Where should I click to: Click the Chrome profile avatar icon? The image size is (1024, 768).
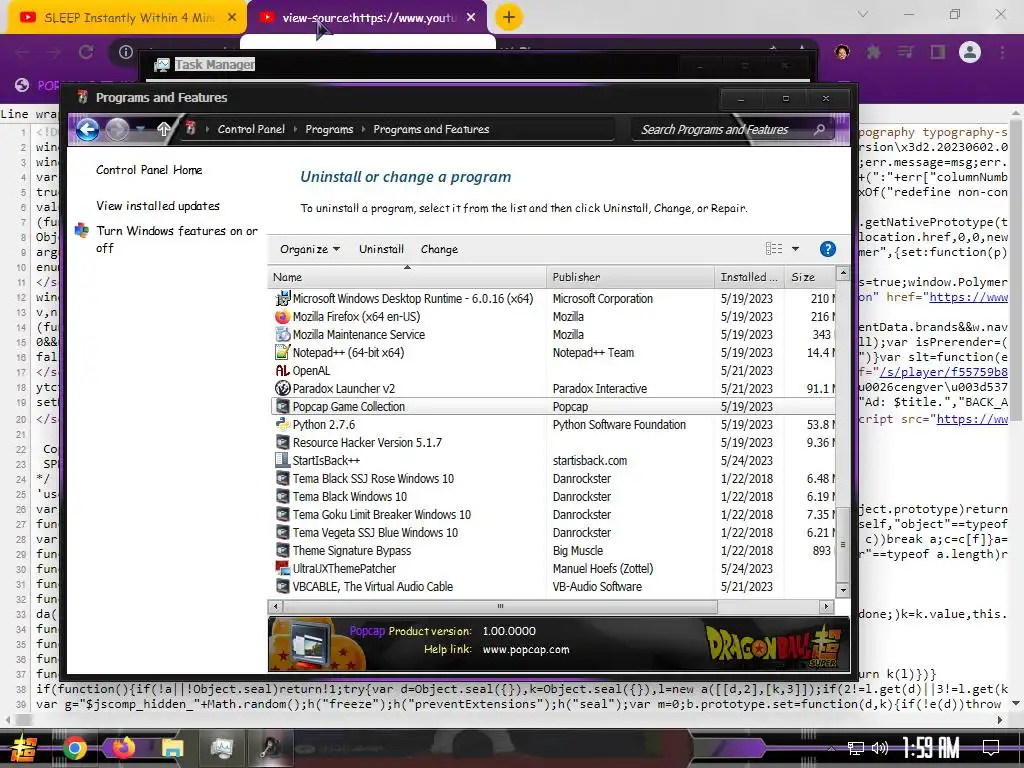coord(970,52)
